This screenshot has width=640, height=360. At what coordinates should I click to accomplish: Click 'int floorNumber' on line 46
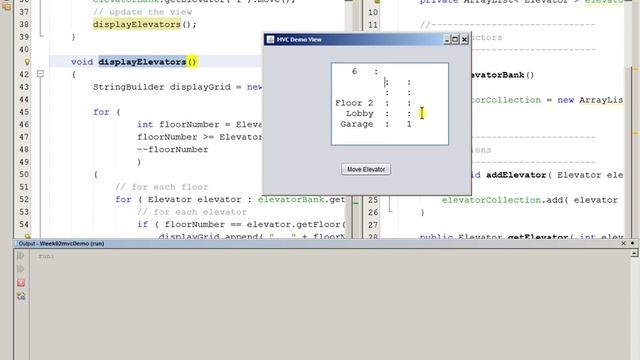click(x=178, y=124)
